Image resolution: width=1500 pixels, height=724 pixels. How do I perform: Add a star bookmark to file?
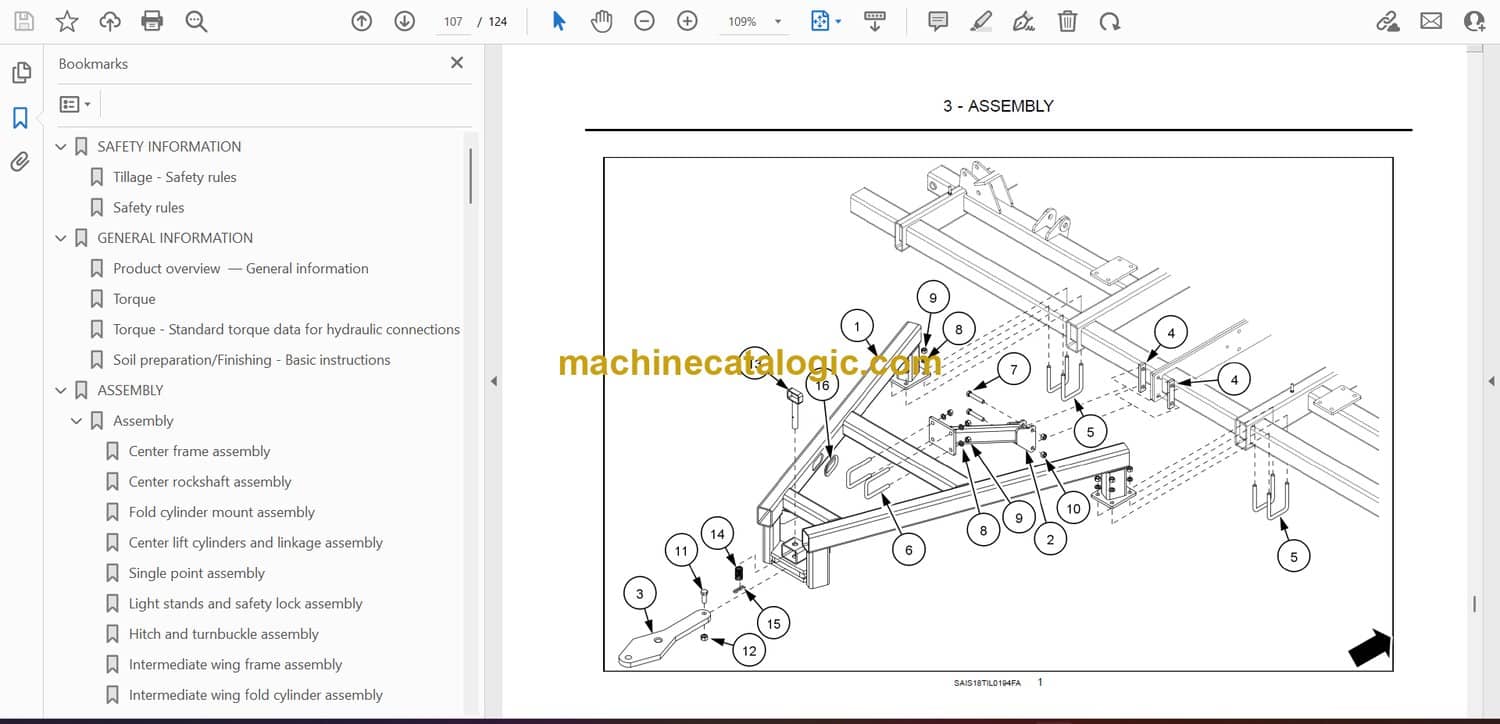pos(67,21)
